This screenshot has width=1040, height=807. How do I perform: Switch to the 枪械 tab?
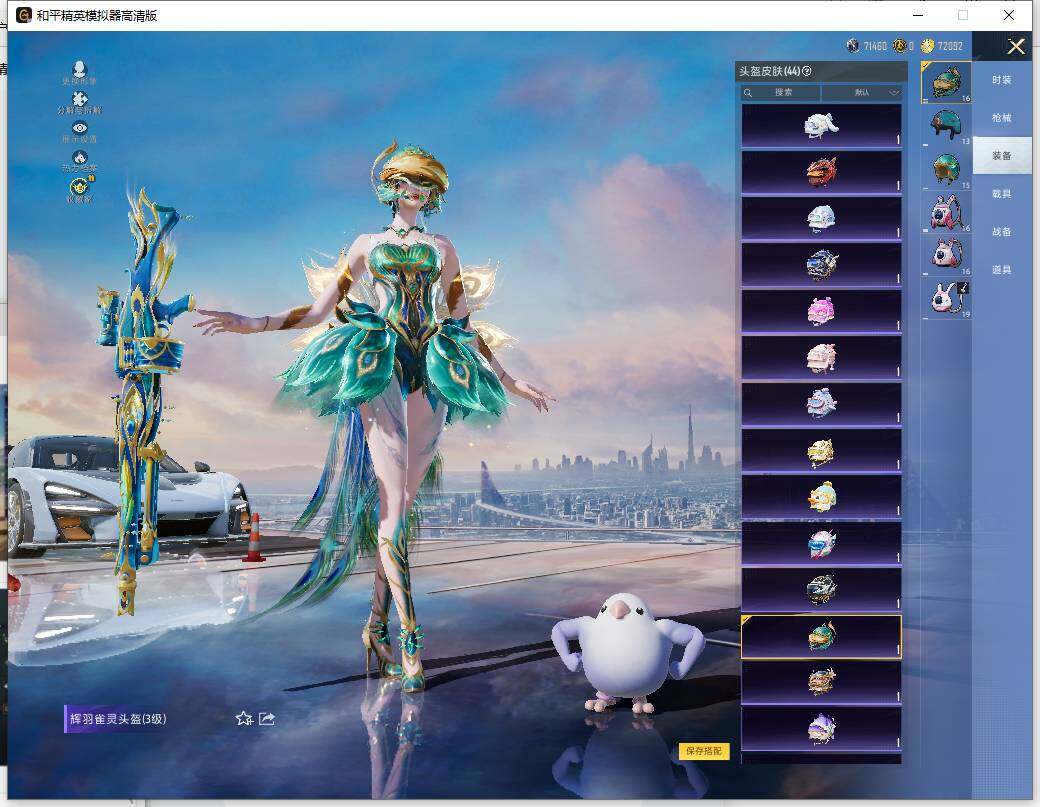[x=1002, y=117]
